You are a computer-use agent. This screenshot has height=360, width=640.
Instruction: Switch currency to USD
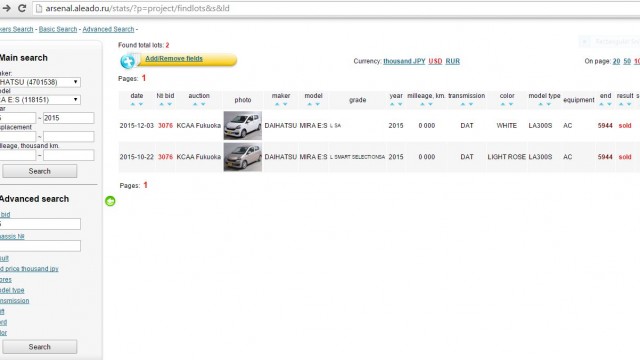click(x=435, y=61)
